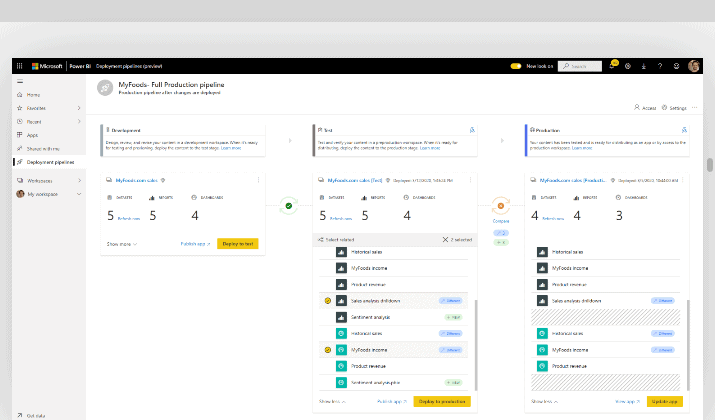
Task: Open the settings gear in the top bar
Action: pyautogui.click(x=628, y=66)
